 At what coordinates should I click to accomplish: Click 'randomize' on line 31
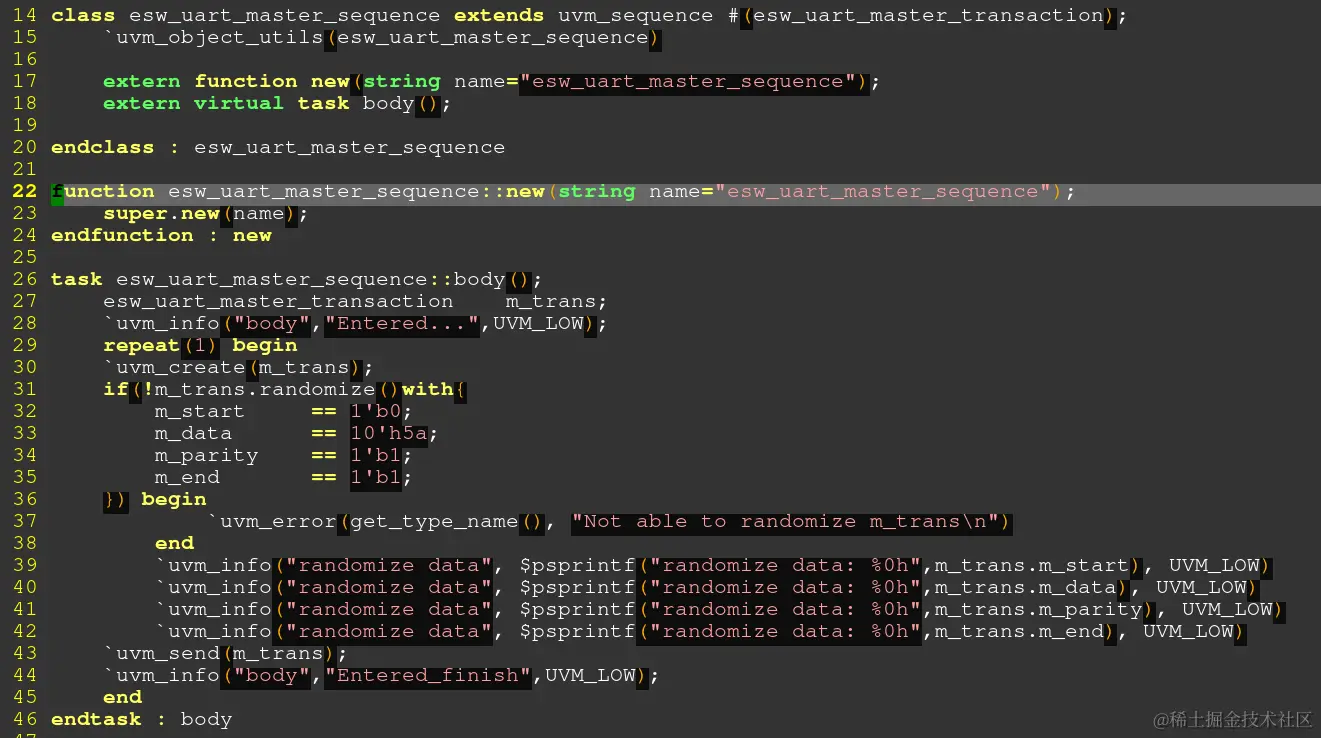click(317, 390)
